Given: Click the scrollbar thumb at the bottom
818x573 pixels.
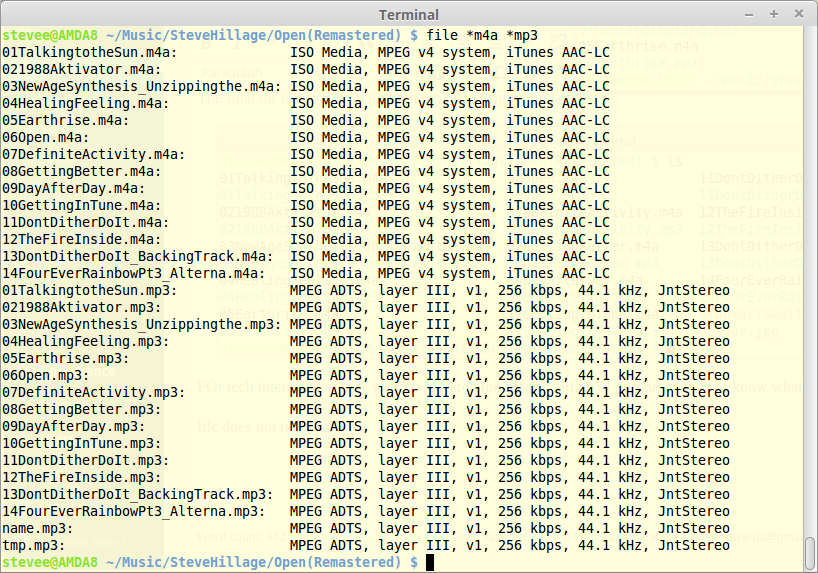Looking at the screenshot, I should tap(811, 550).
